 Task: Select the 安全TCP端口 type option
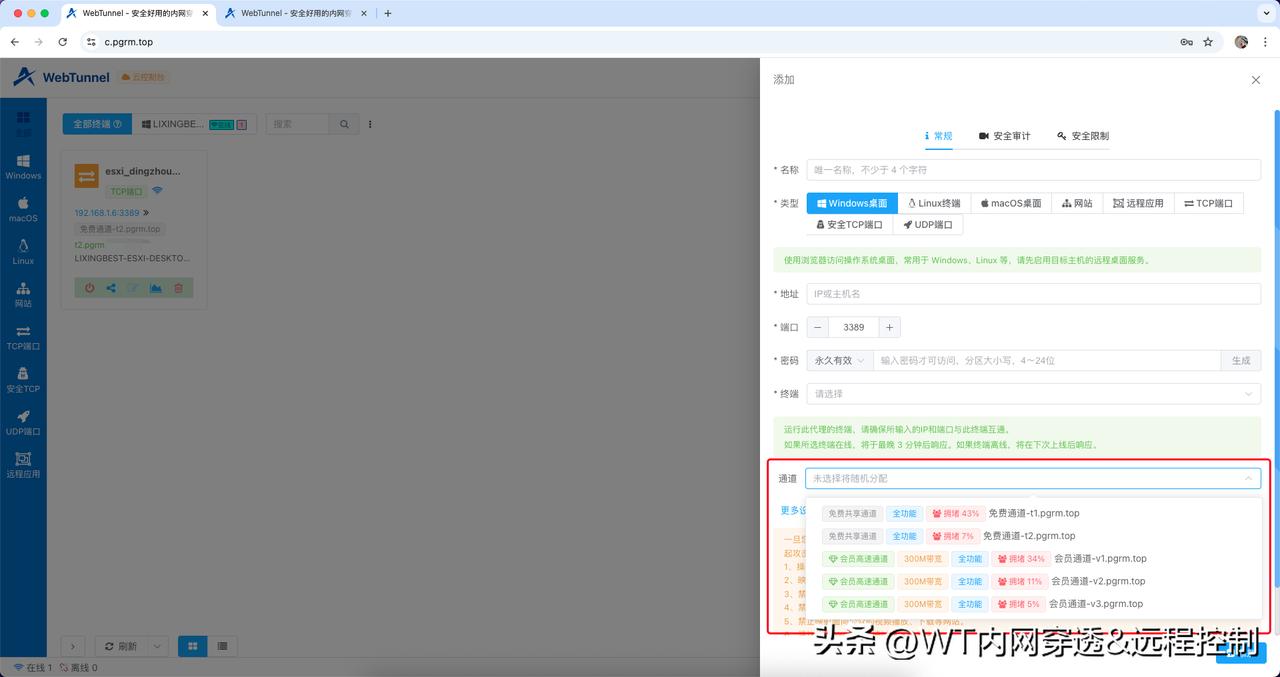847,224
